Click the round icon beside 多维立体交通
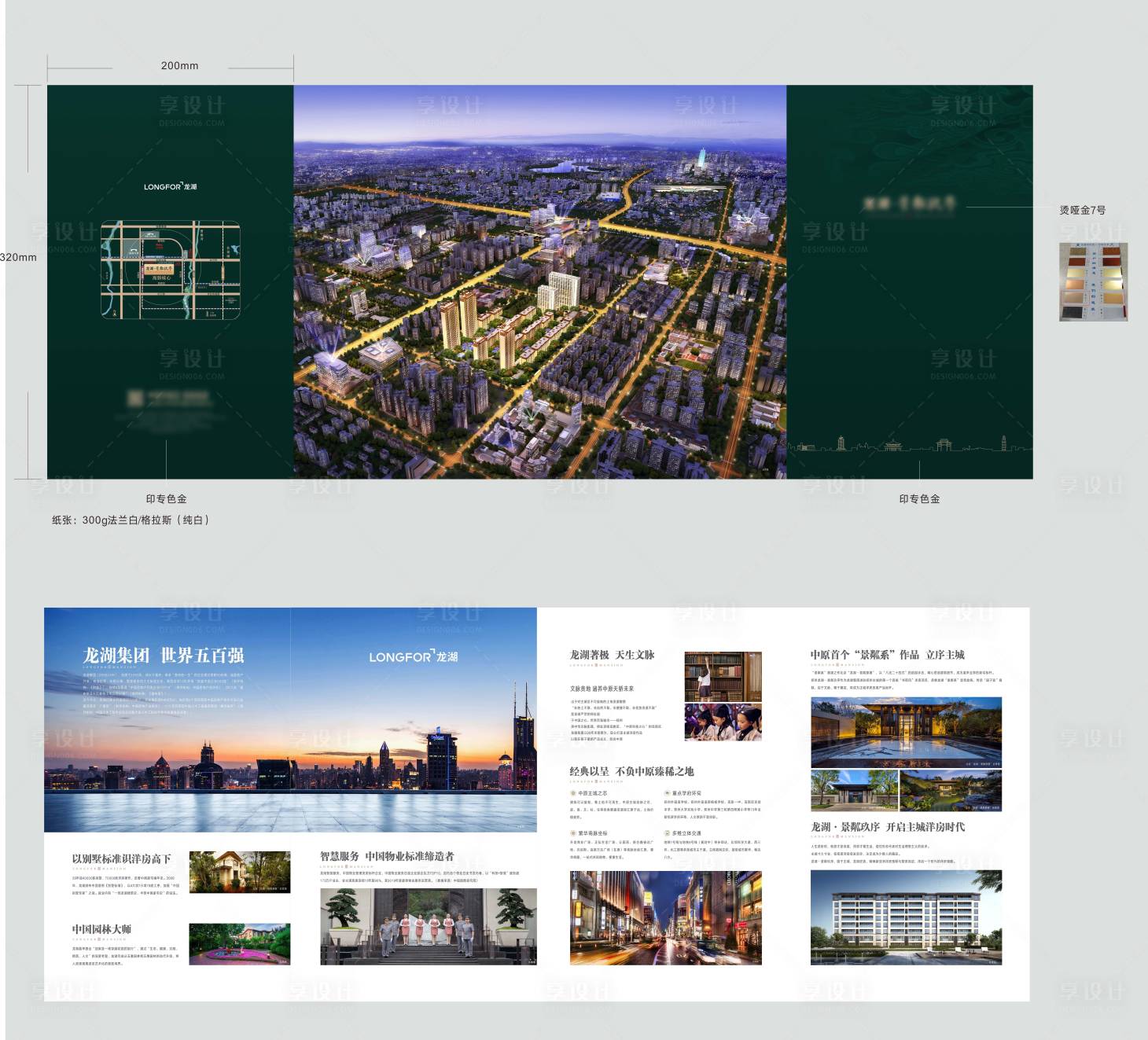 tap(667, 833)
